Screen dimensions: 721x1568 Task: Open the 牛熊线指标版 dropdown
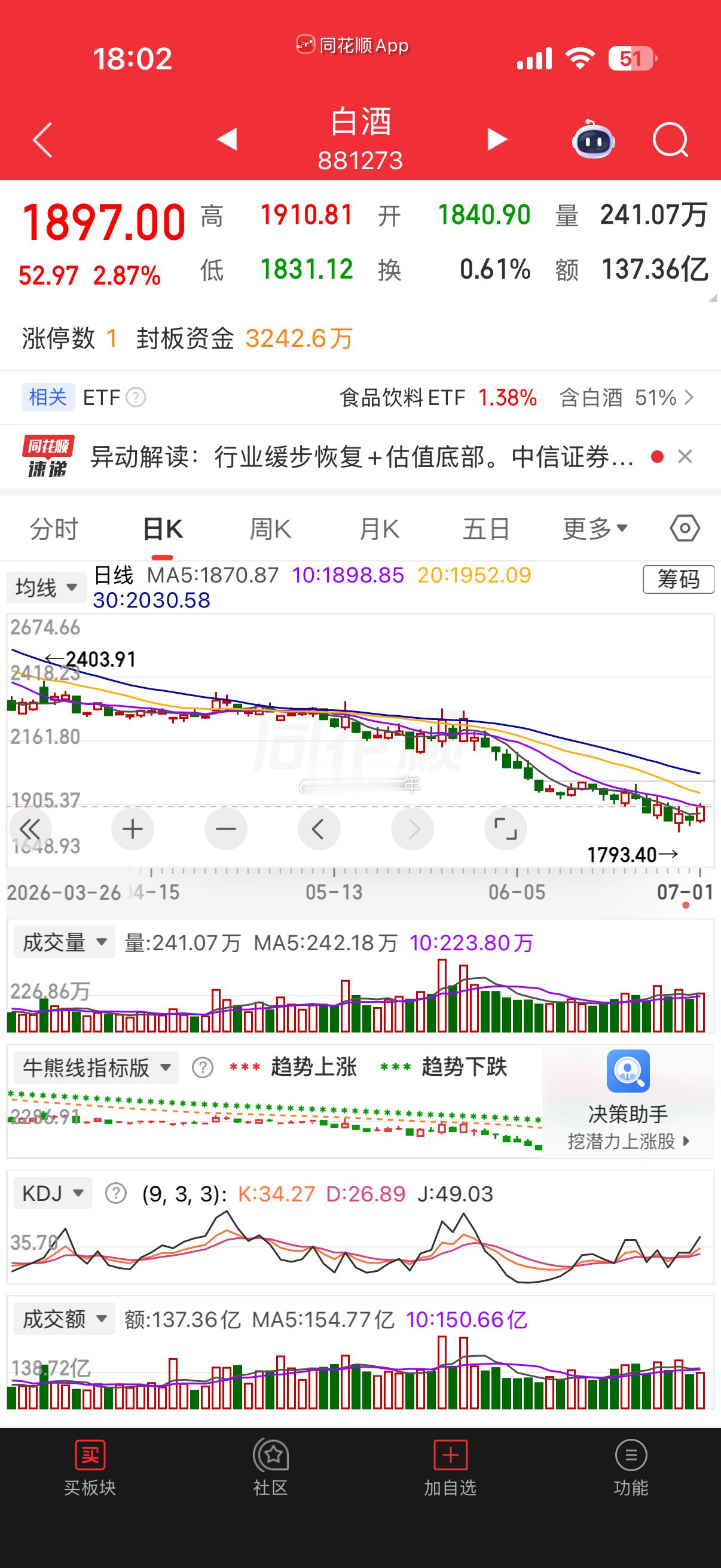click(x=96, y=1067)
